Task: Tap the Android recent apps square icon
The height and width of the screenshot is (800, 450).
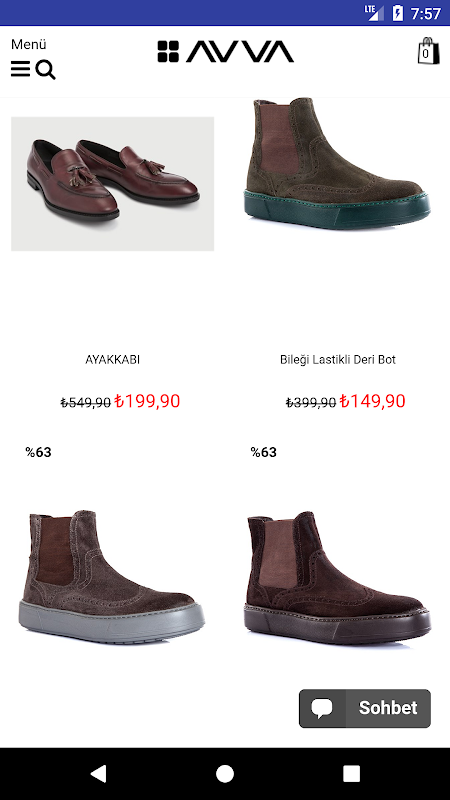Action: pos(351,773)
